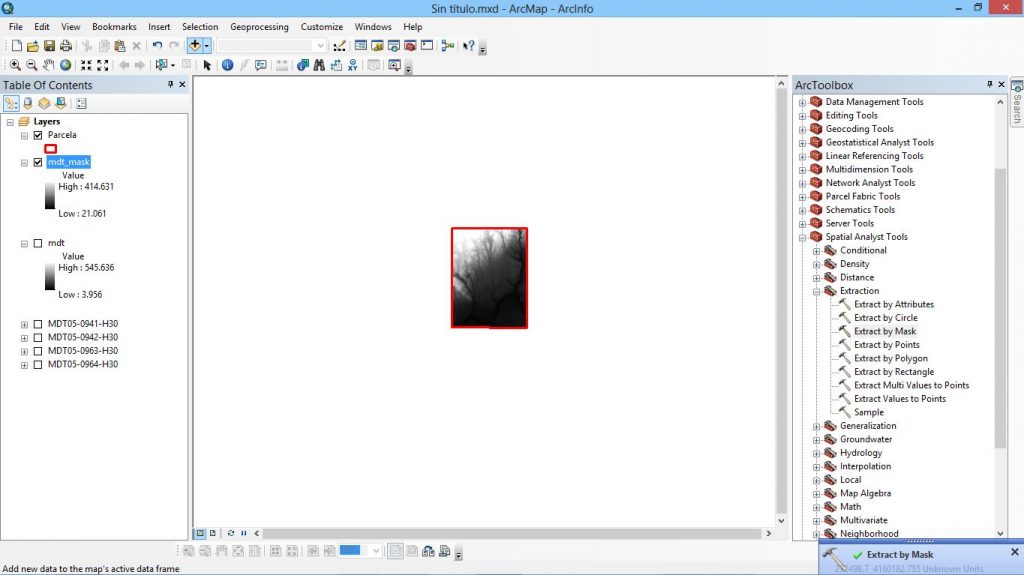Click the Save document icon

pos(49,46)
